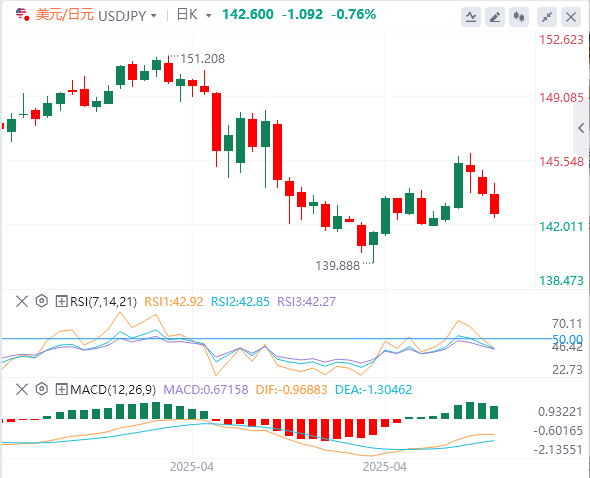Remove the MACD indicator

(x=22, y=389)
